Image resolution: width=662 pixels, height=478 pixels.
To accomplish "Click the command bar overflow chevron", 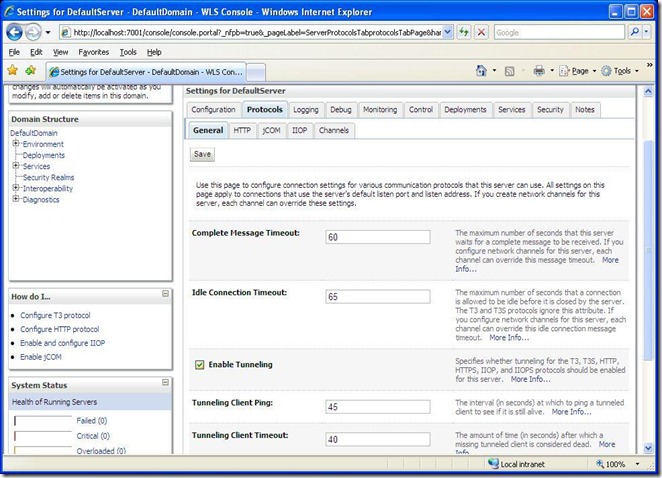I will click(649, 65).
